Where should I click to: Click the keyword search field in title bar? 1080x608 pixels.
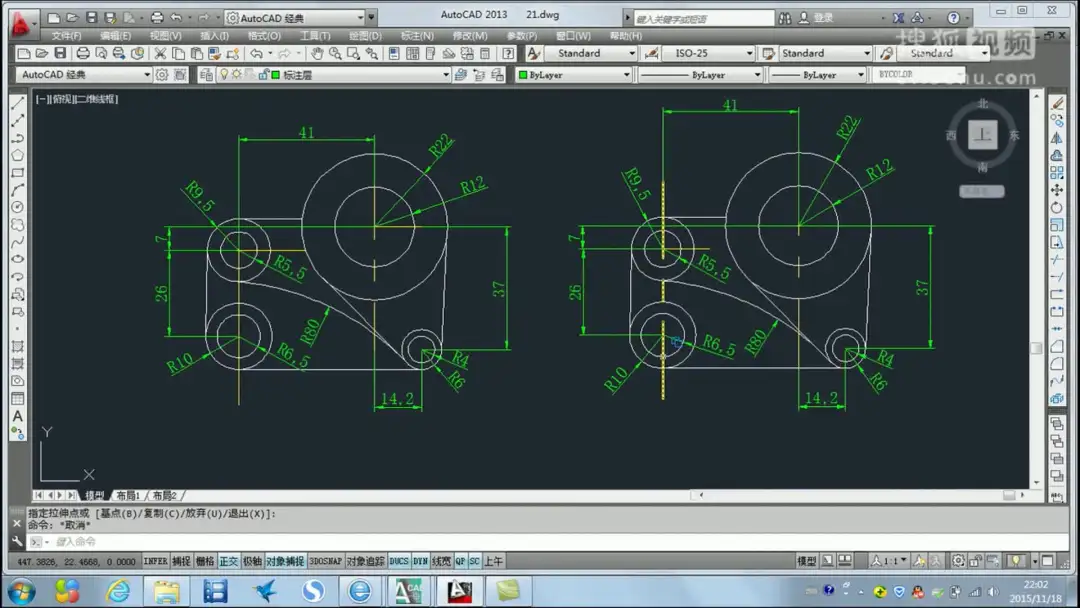coord(703,19)
